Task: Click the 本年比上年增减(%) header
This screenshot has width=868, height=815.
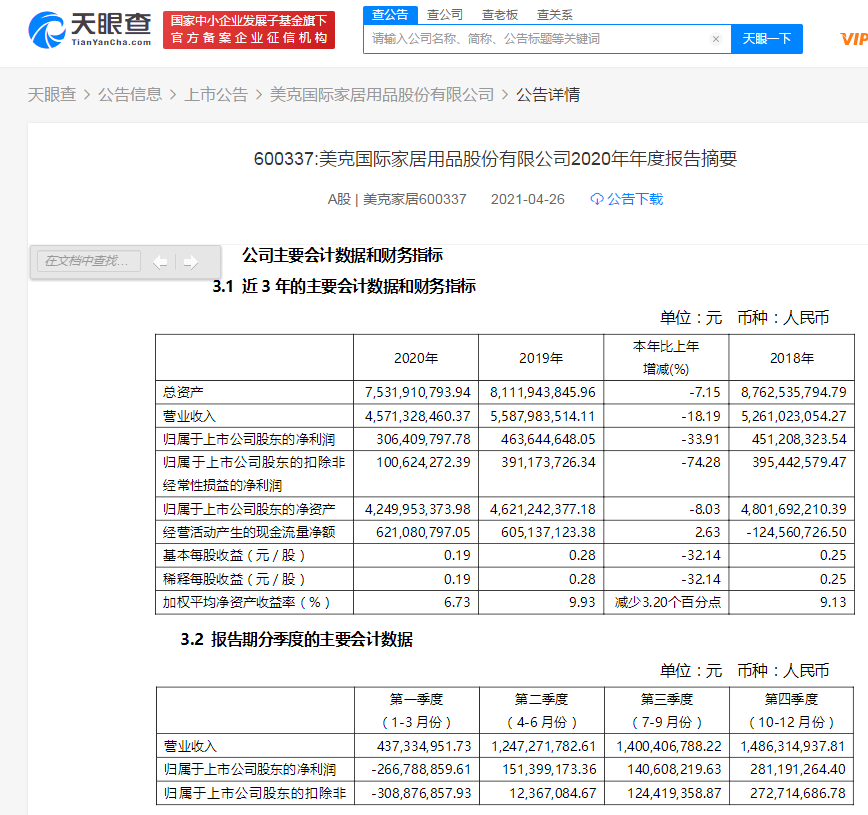Action: point(666,358)
